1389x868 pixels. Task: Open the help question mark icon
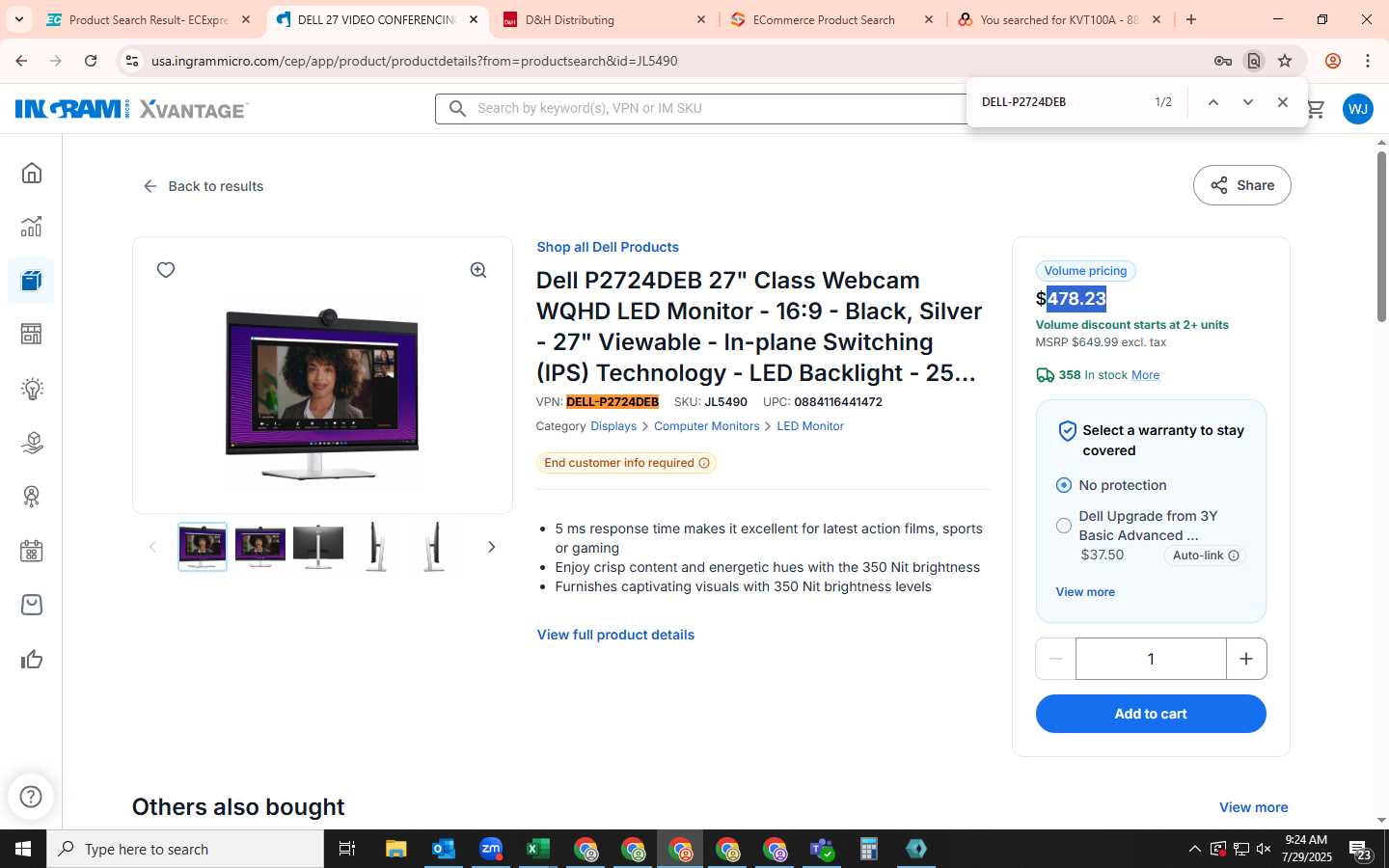31,797
